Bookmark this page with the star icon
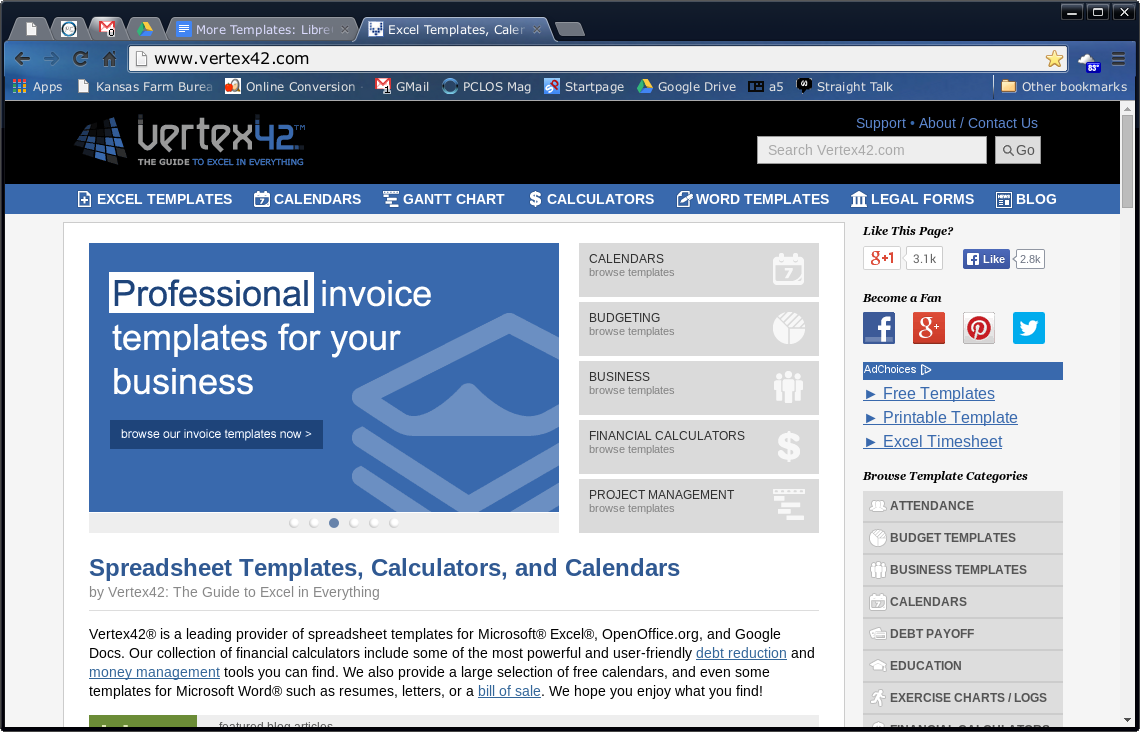Image resolution: width=1140 pixels, height=732 pixels. pyautogui.click(x=1054, y=59)
